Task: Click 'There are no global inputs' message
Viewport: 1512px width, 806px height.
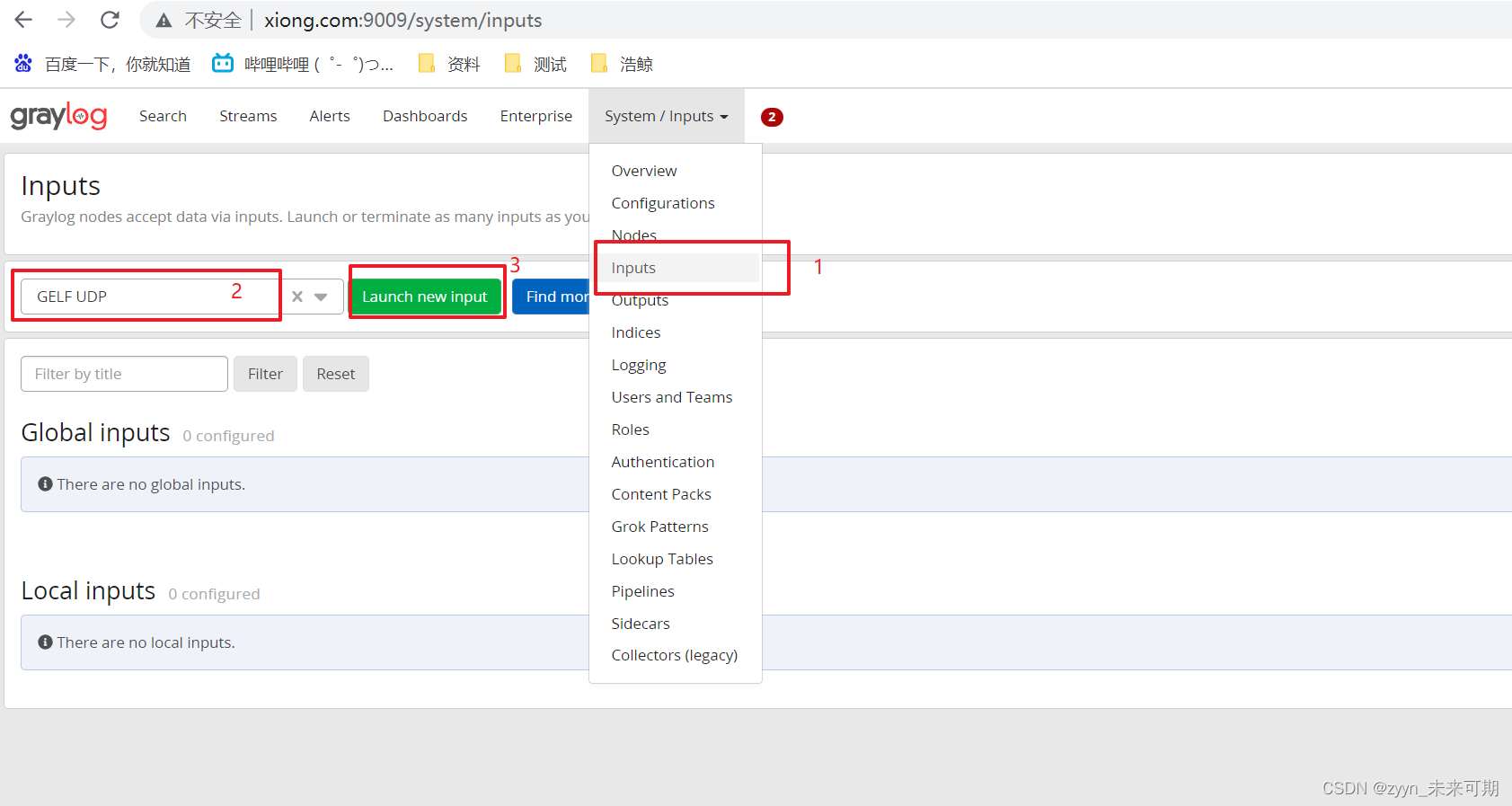Action: coord(151,484)
